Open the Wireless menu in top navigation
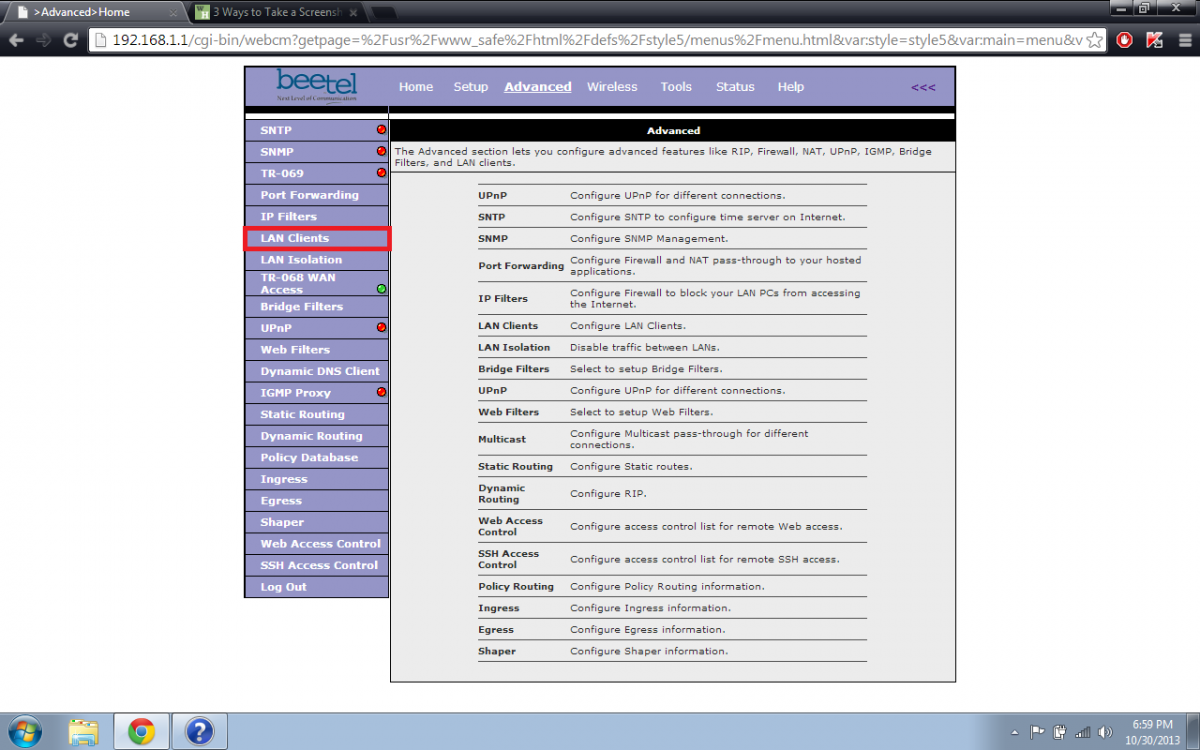This screenshot has height=750, width=1200. pyautogui.click(x=612, y=87)
